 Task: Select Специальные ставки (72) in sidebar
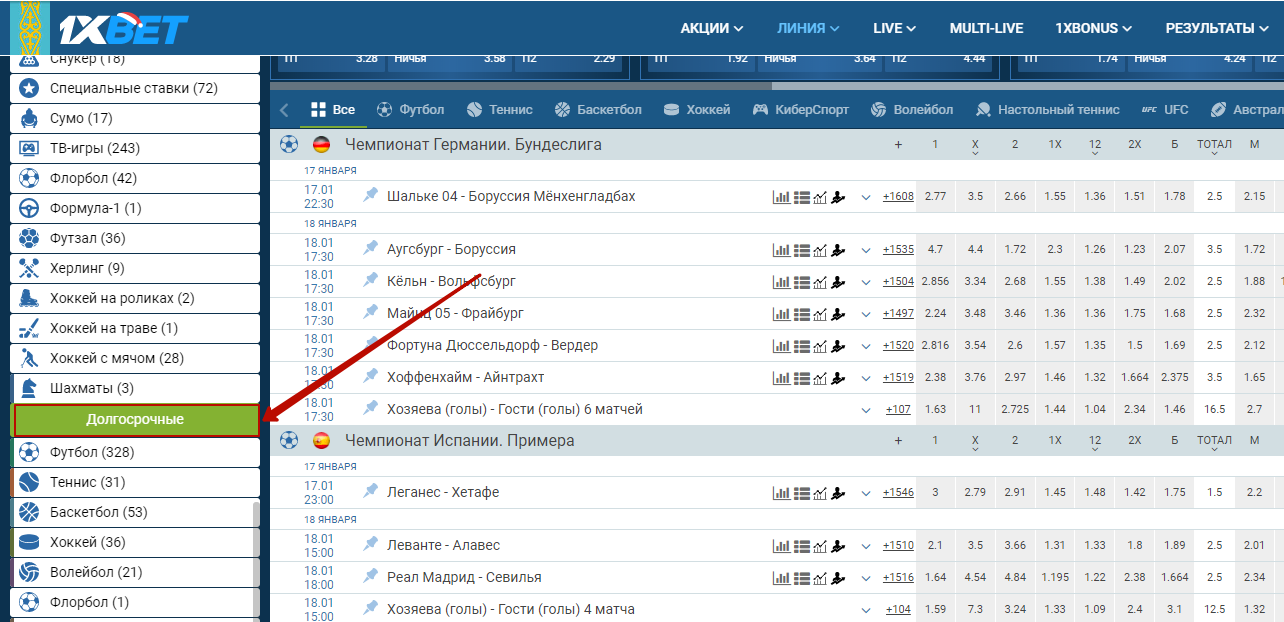pos(135,88)
